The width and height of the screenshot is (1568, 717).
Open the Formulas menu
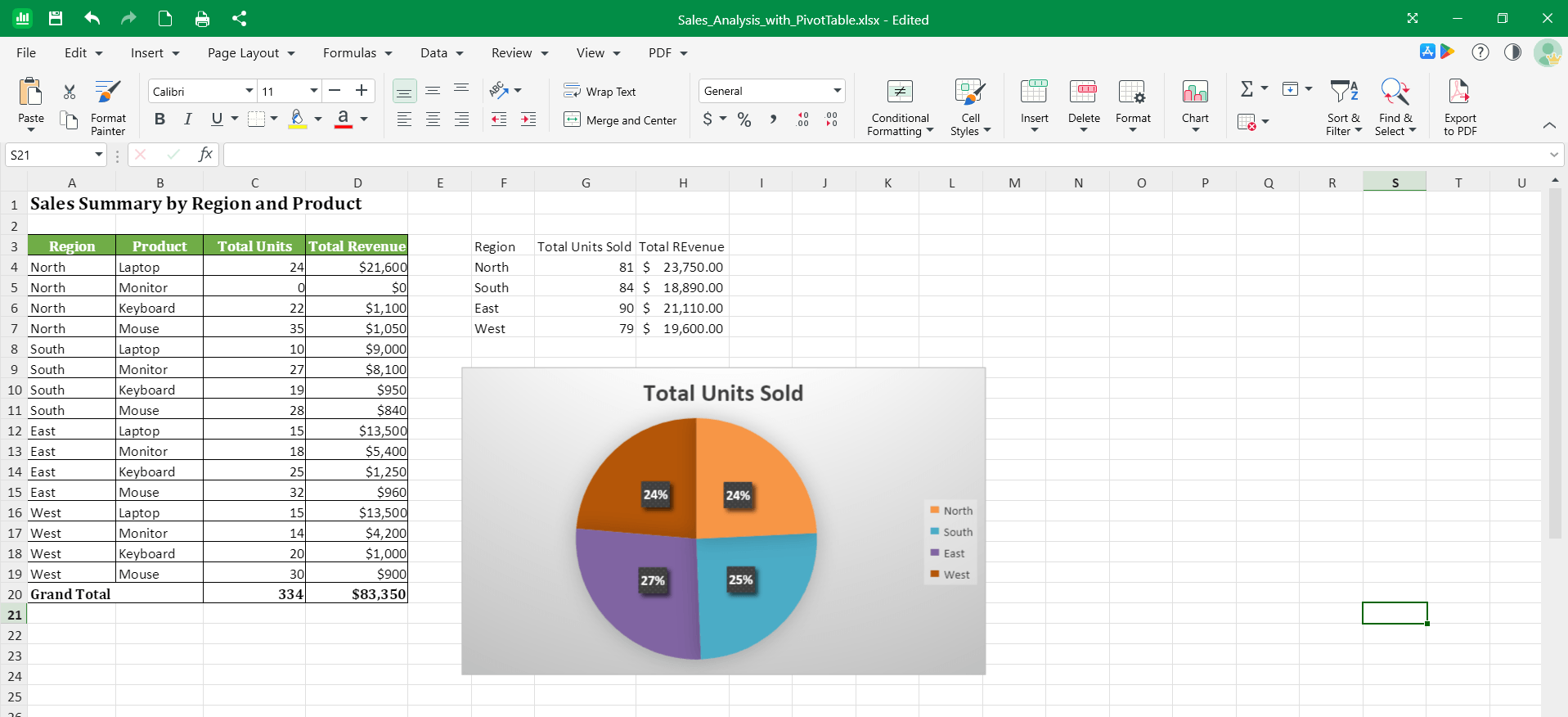coord(357,53)
